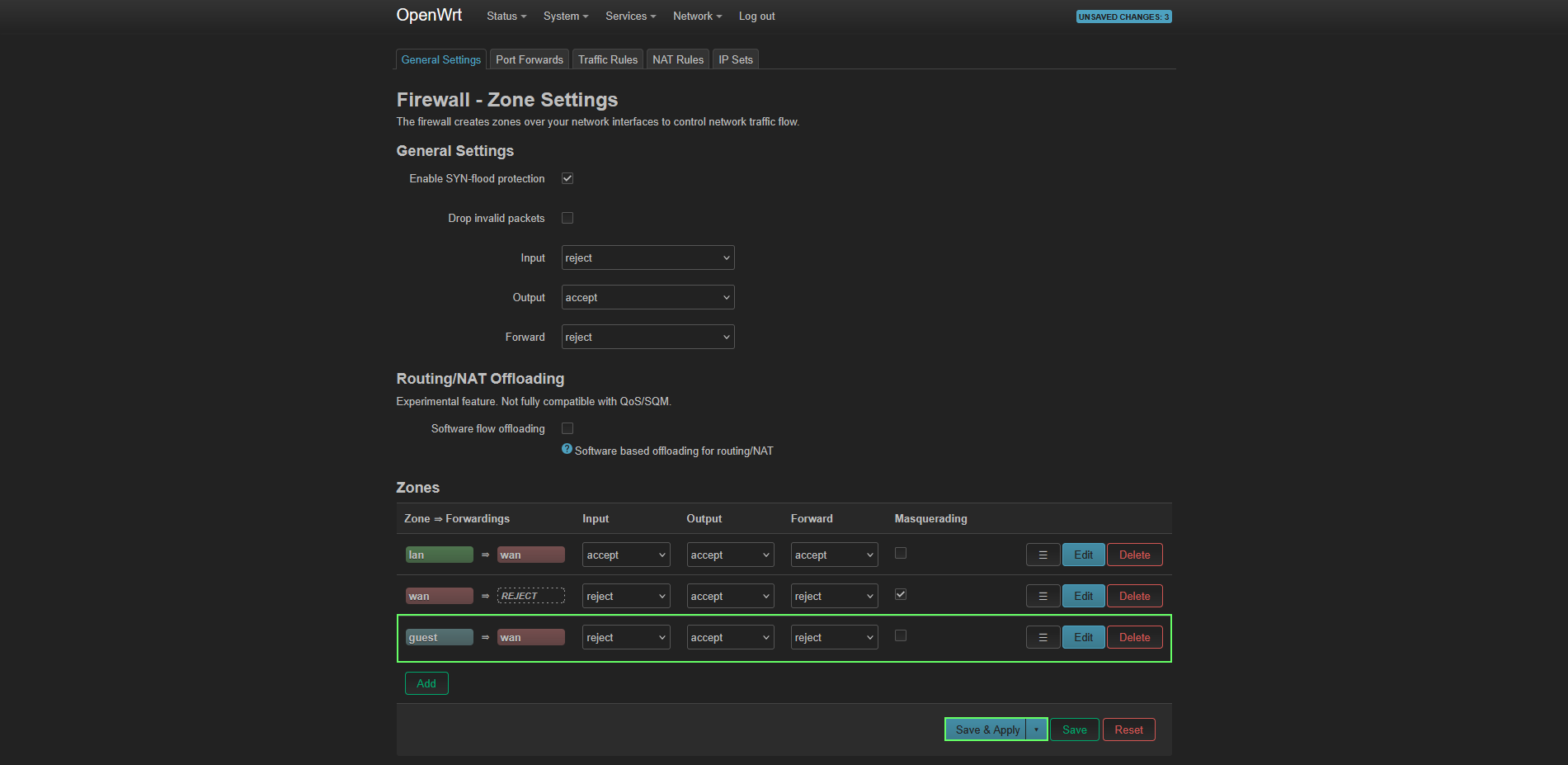This screenshot has width=1568, height=765.
Task: Edit the guest zone
Action: (1083, 637)
